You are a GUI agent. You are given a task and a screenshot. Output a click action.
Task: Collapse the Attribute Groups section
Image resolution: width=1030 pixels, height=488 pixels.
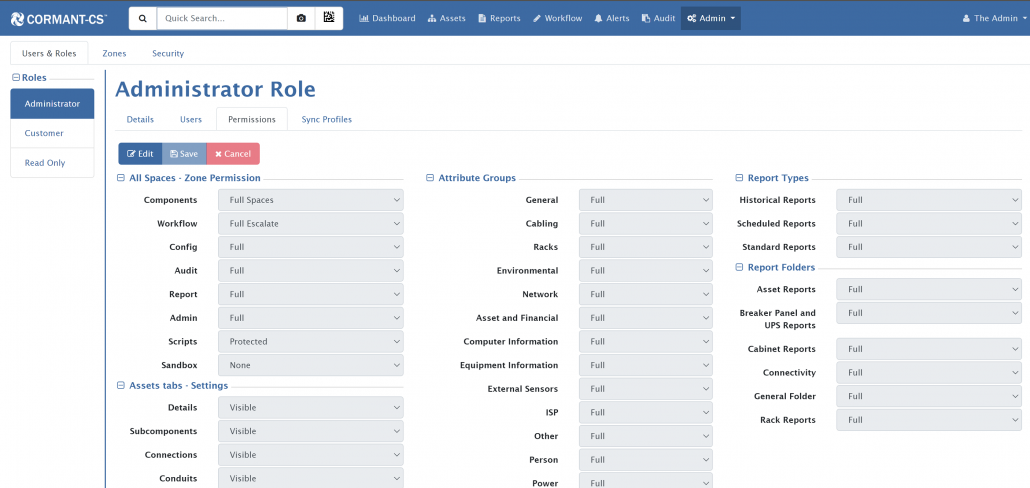click(430, 178)
